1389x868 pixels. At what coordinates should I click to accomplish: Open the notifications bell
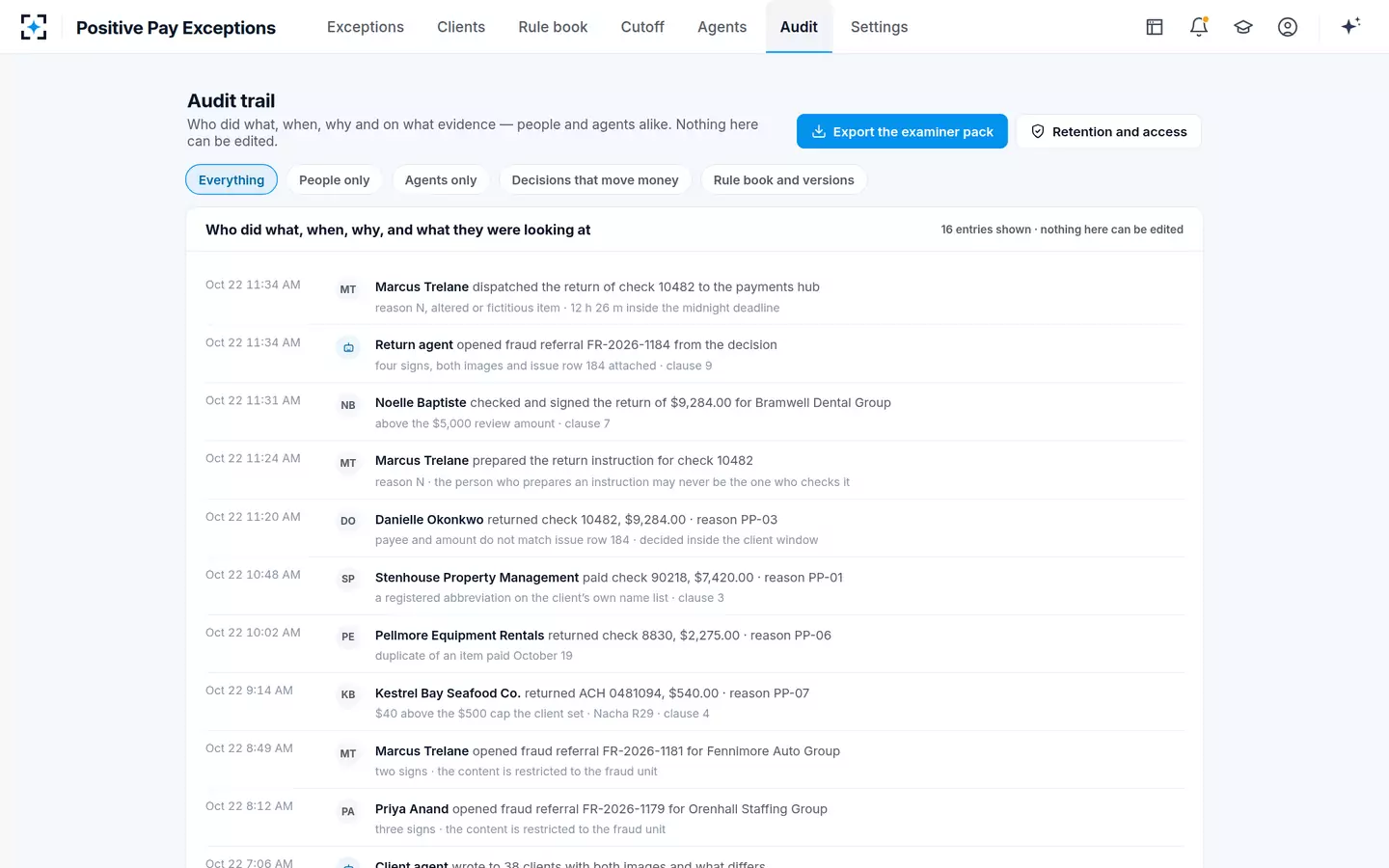pyautogui.click(x=1199, y=27)
